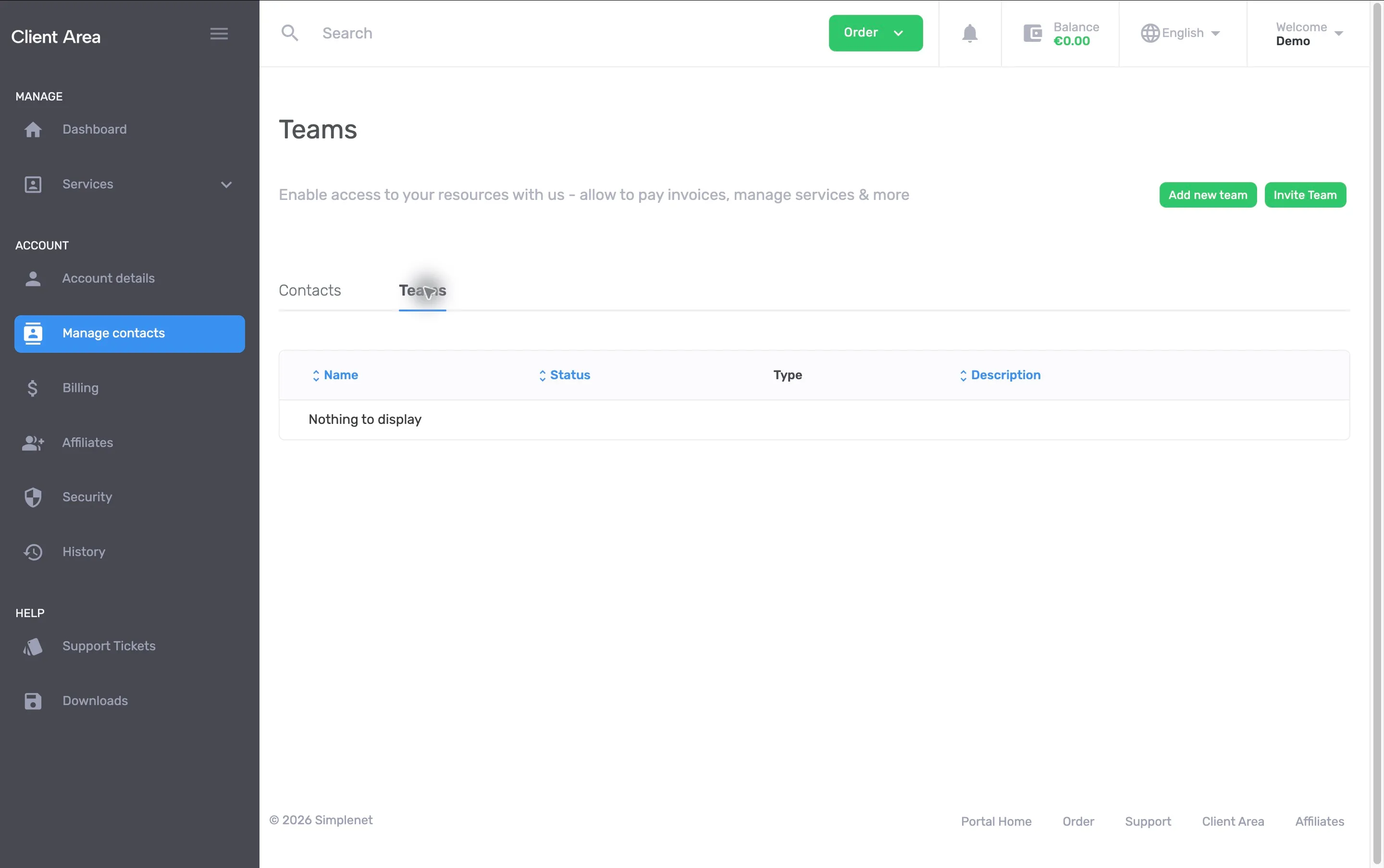The width and height of the screenshot is (1384, 868).
Task: Sort table by Status column
Action: click(x=565, y=375)
